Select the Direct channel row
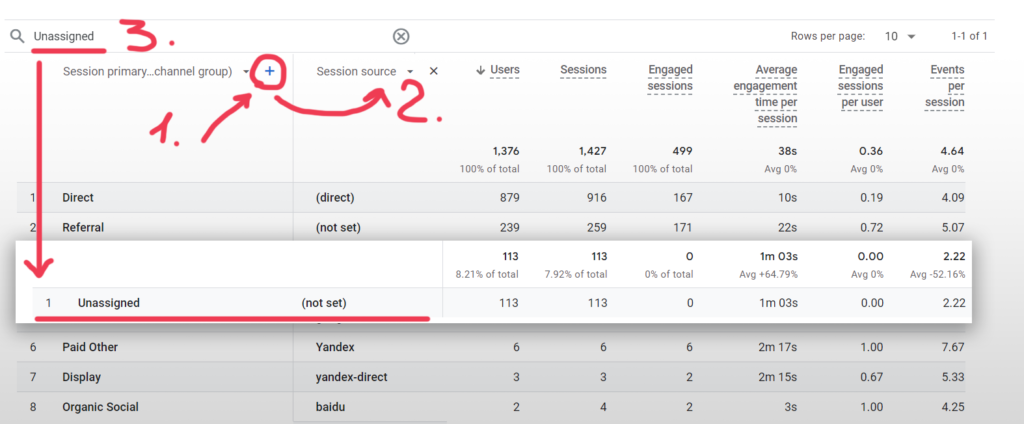This screenshot has width=1024, height=424. (78, 198)
